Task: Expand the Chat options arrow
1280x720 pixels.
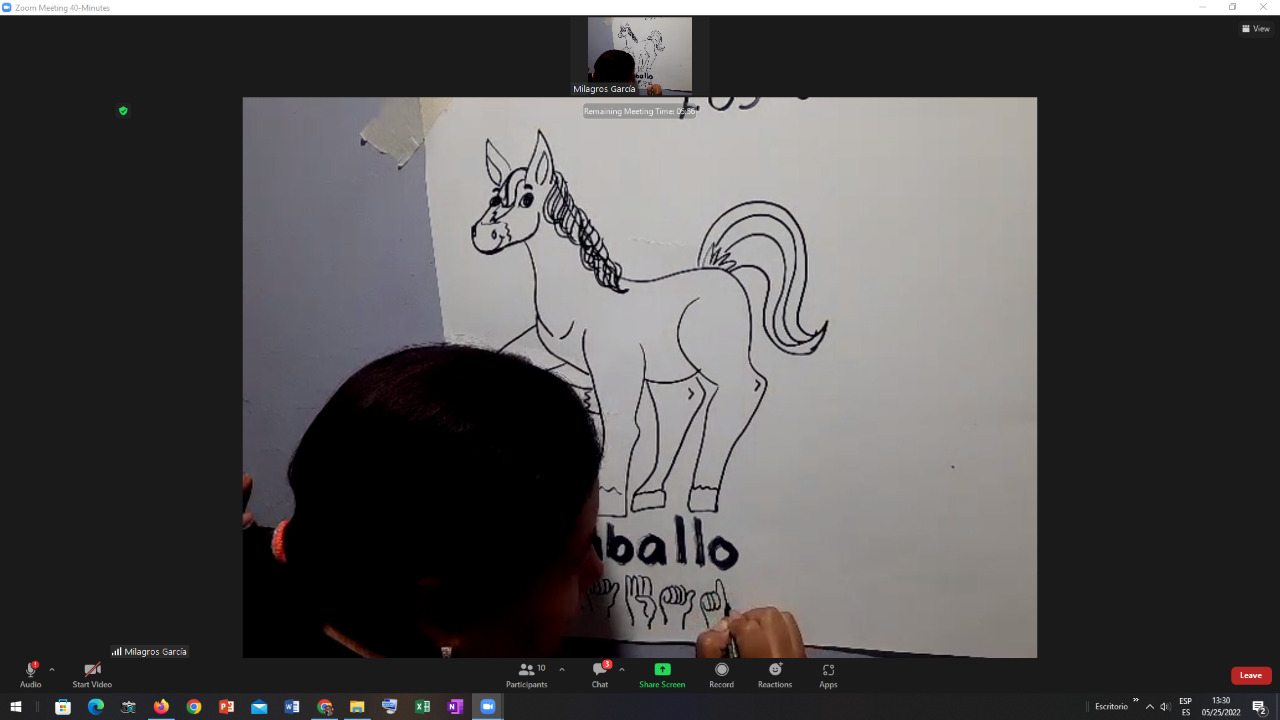Action: point(622,669)
